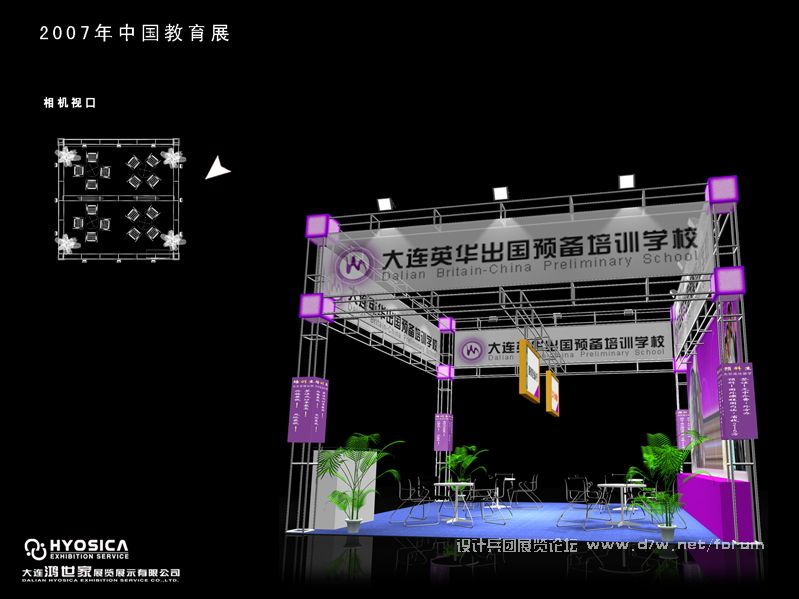Image resolution: width=799 pixels, height=599 pixels.
Task: Click the purple vertical banner on right column
Action: pyautogui.click(x=737, y=400)
